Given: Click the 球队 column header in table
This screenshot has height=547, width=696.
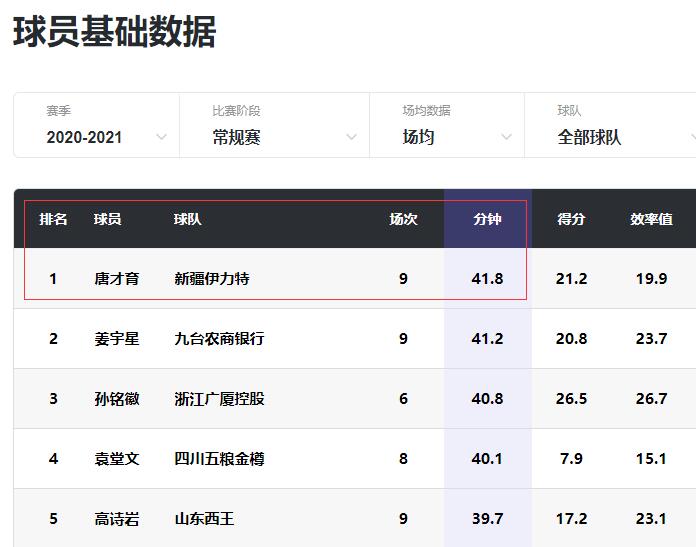Looking at the screenshot, I should [x=187, y=219].
